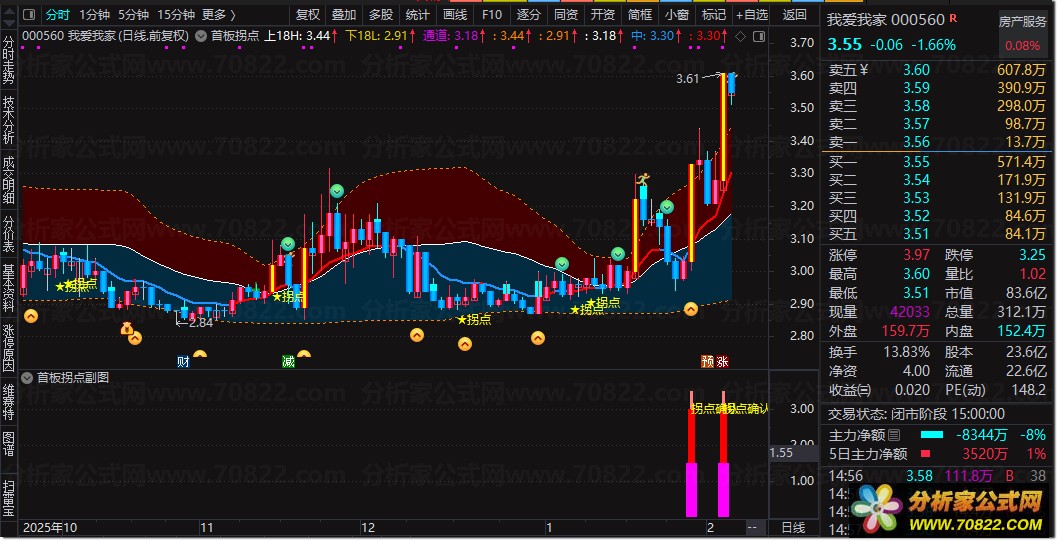
Task: Click the '--' button beside 日线
Action: 752,528
